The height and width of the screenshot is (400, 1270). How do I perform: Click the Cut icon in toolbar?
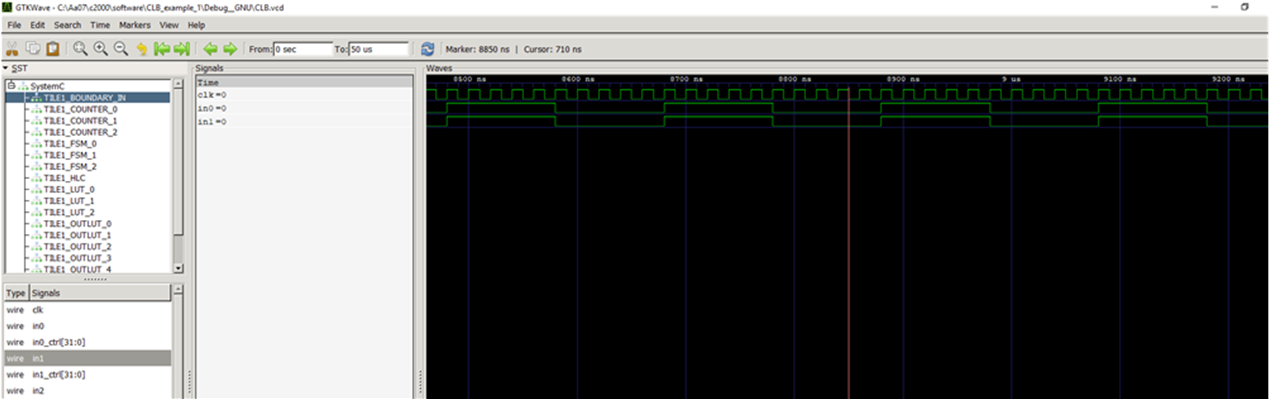pyautogui.click(x=12, y=48)
